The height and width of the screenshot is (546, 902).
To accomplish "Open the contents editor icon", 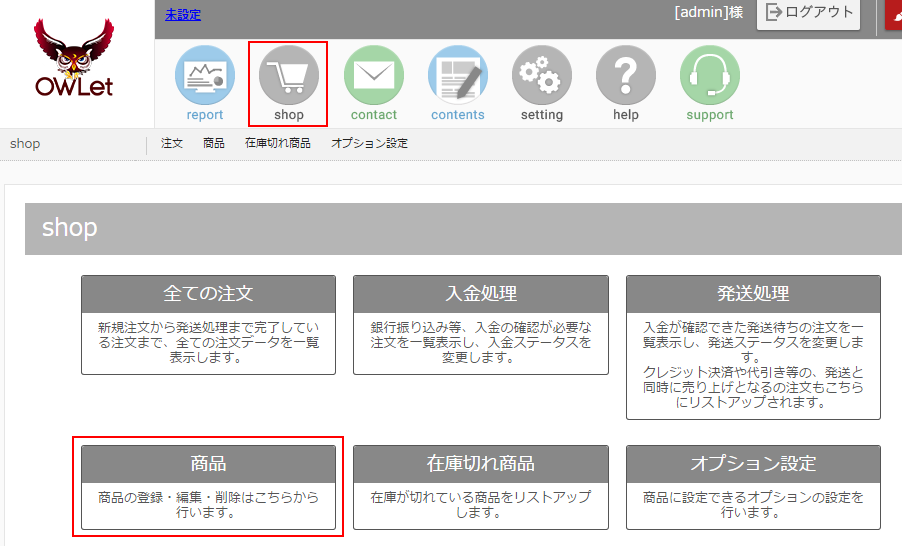I will [x=458, y=75].
